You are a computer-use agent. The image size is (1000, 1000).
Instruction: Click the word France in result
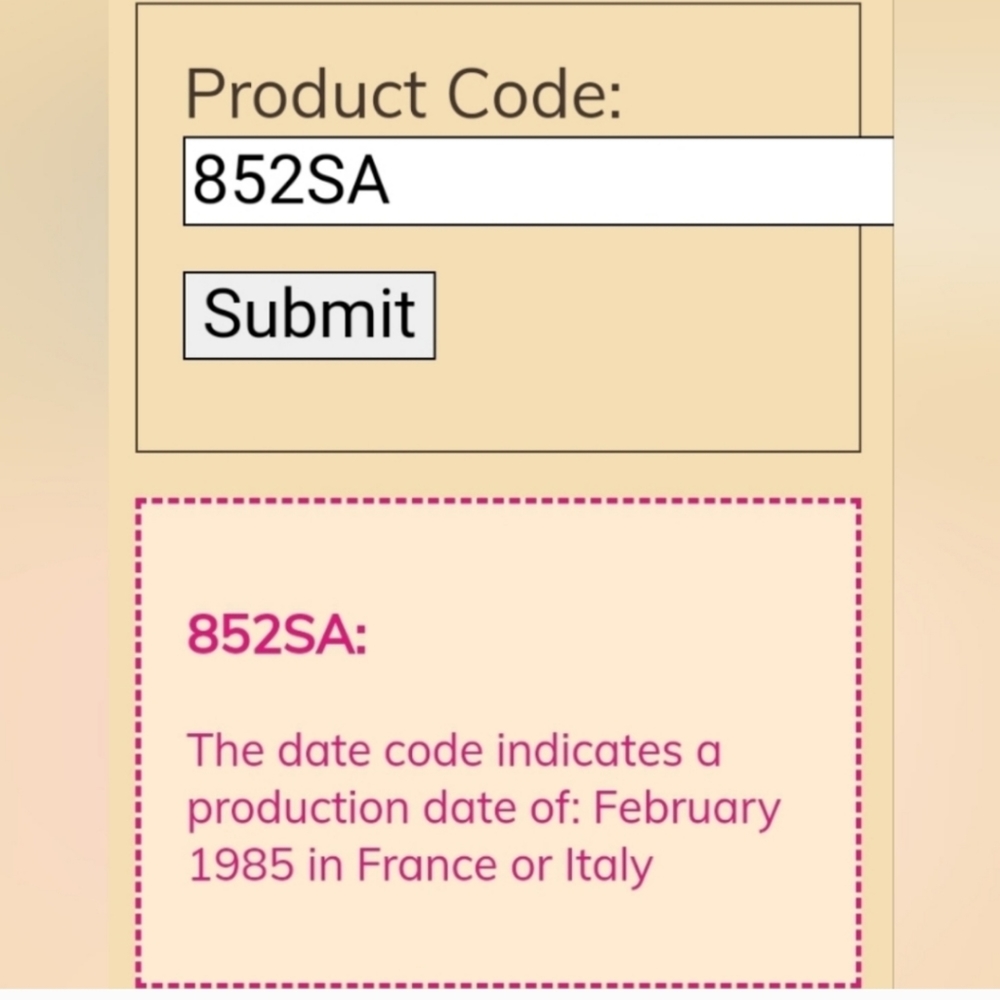coord(427,865)
